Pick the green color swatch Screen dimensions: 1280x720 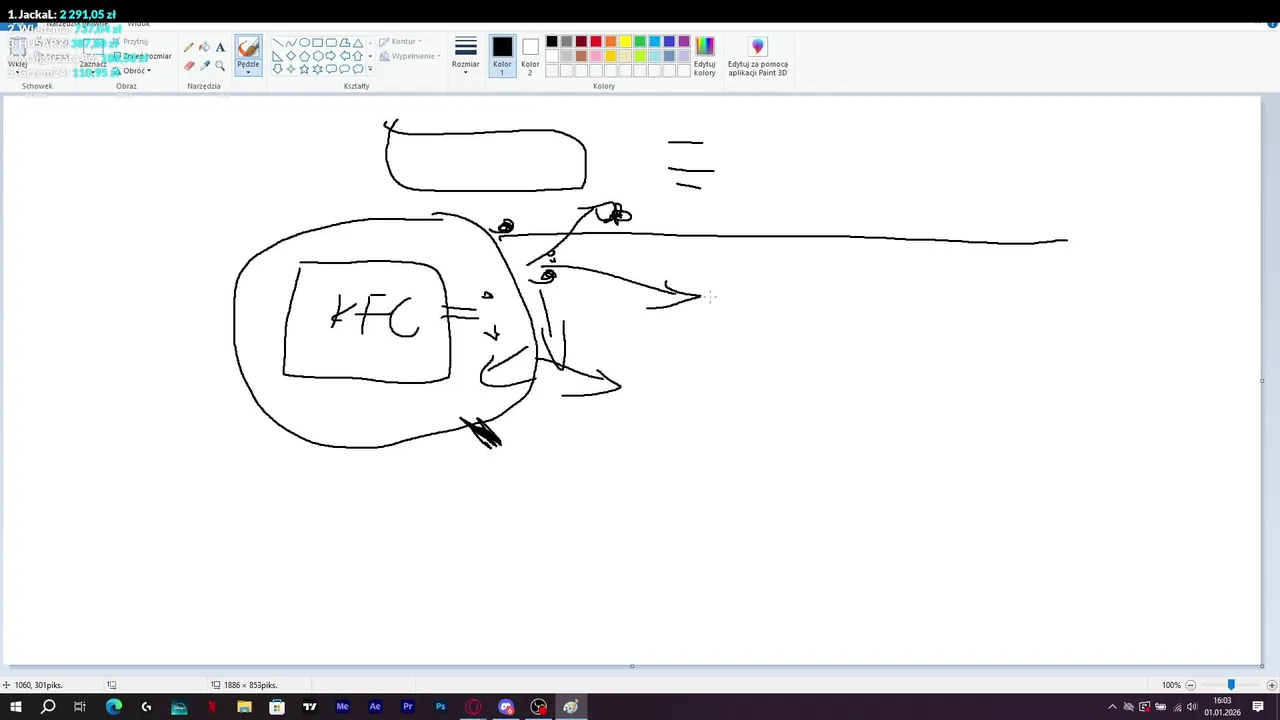(640, 41)
